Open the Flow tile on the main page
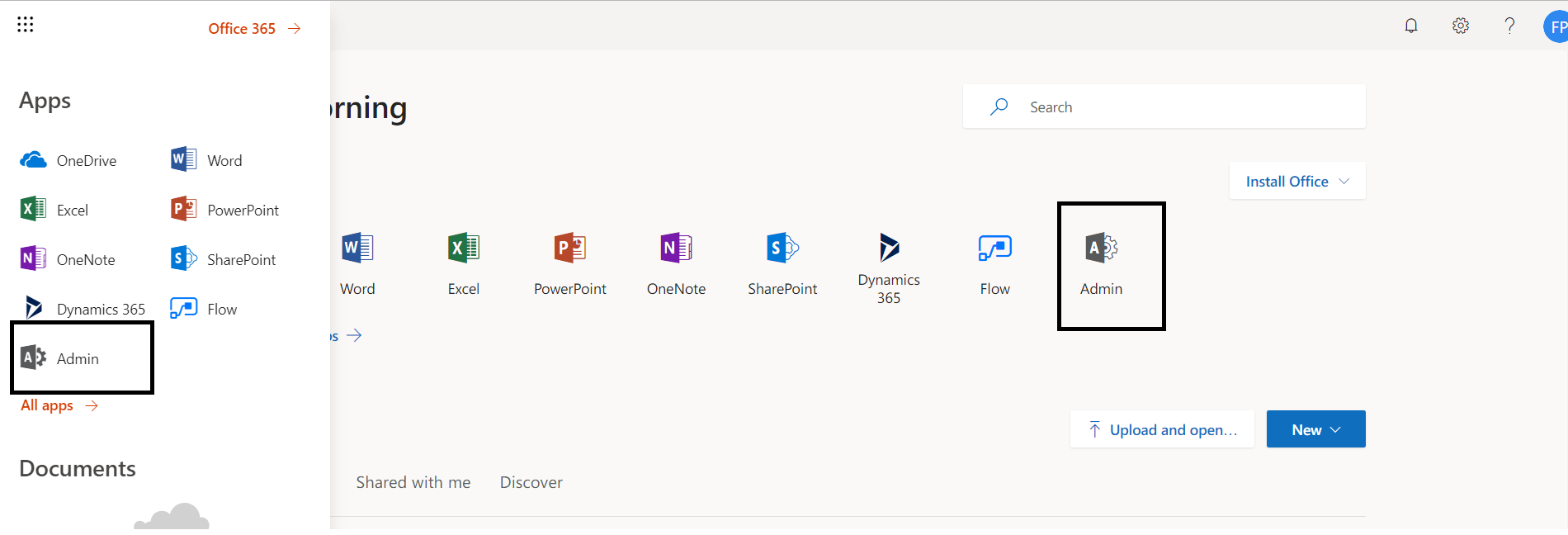Screen dimensions: 1568x535 [x=994, y=263]
